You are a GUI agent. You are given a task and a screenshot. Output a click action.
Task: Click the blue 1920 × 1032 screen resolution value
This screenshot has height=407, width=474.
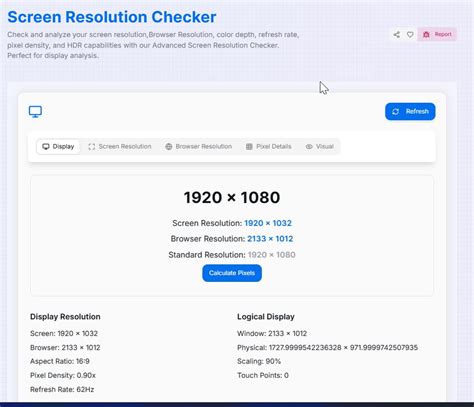268,223
